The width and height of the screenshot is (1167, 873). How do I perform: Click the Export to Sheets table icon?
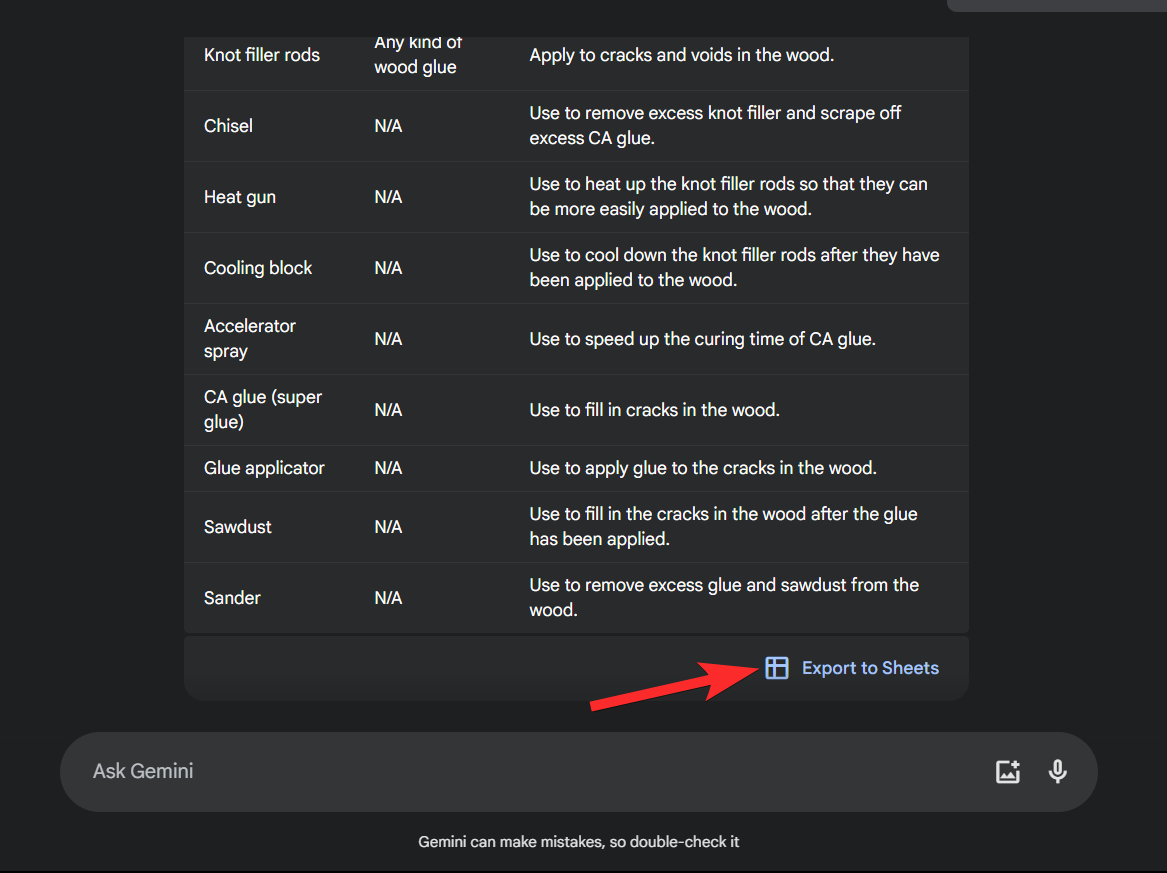coord(777,668)
